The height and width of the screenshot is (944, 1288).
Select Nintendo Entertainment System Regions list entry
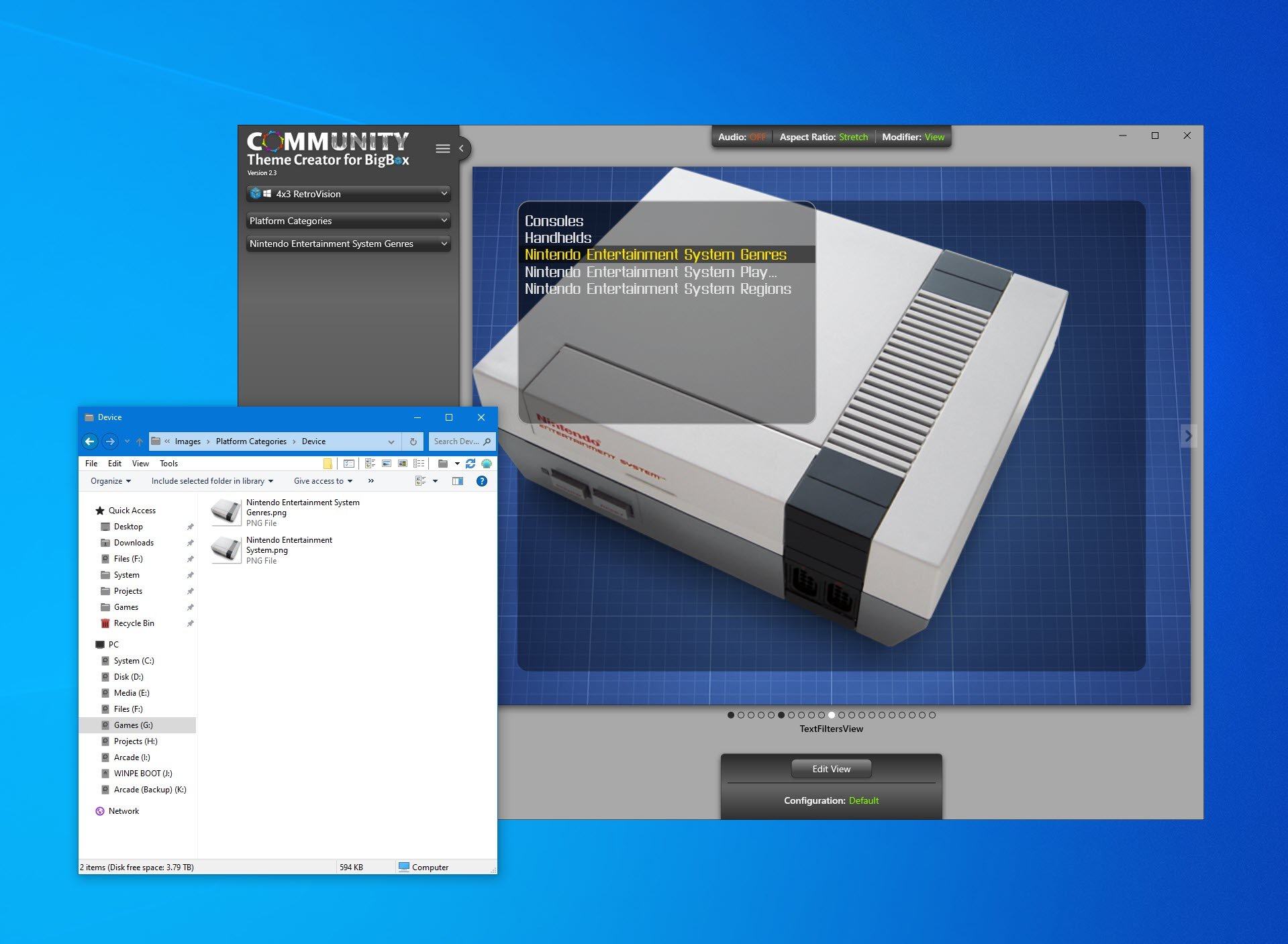pyautogui.click(x=658, y=289)
